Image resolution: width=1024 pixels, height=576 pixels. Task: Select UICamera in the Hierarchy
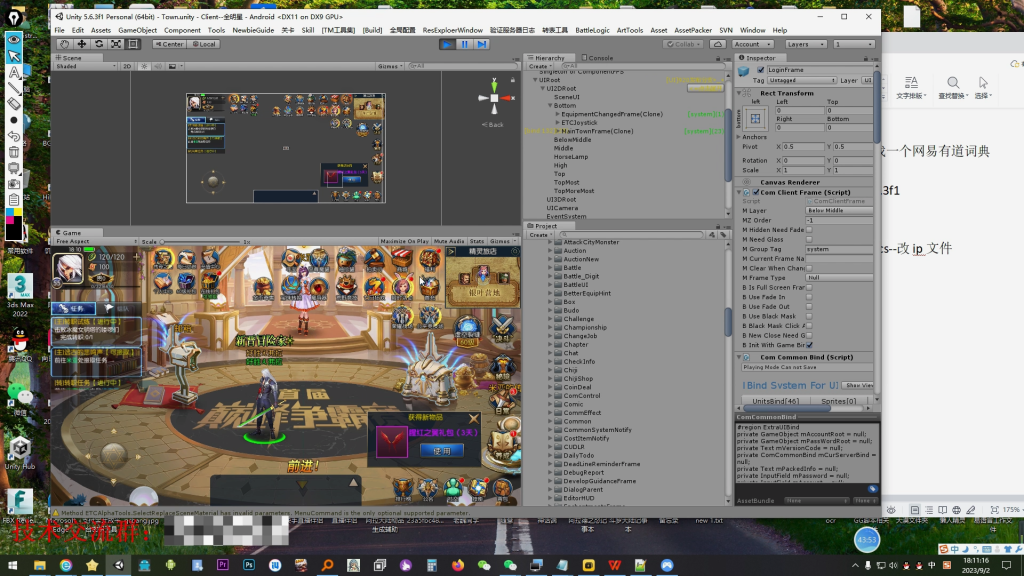[x=561, y=208]
